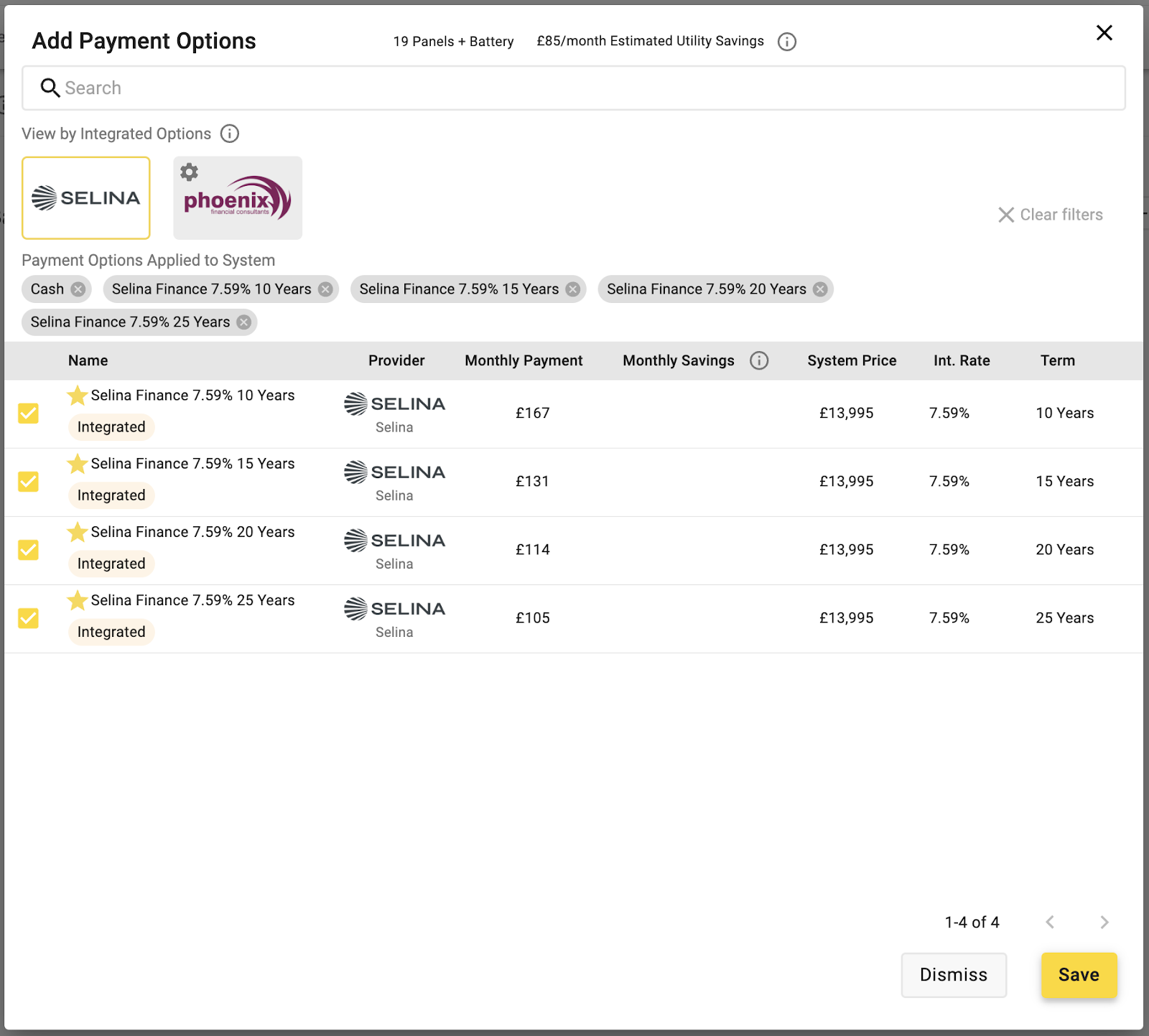1149x1036 pixels.
Task: Click Selina provider logo in 20 Years row
Action: tap(394, 541)
